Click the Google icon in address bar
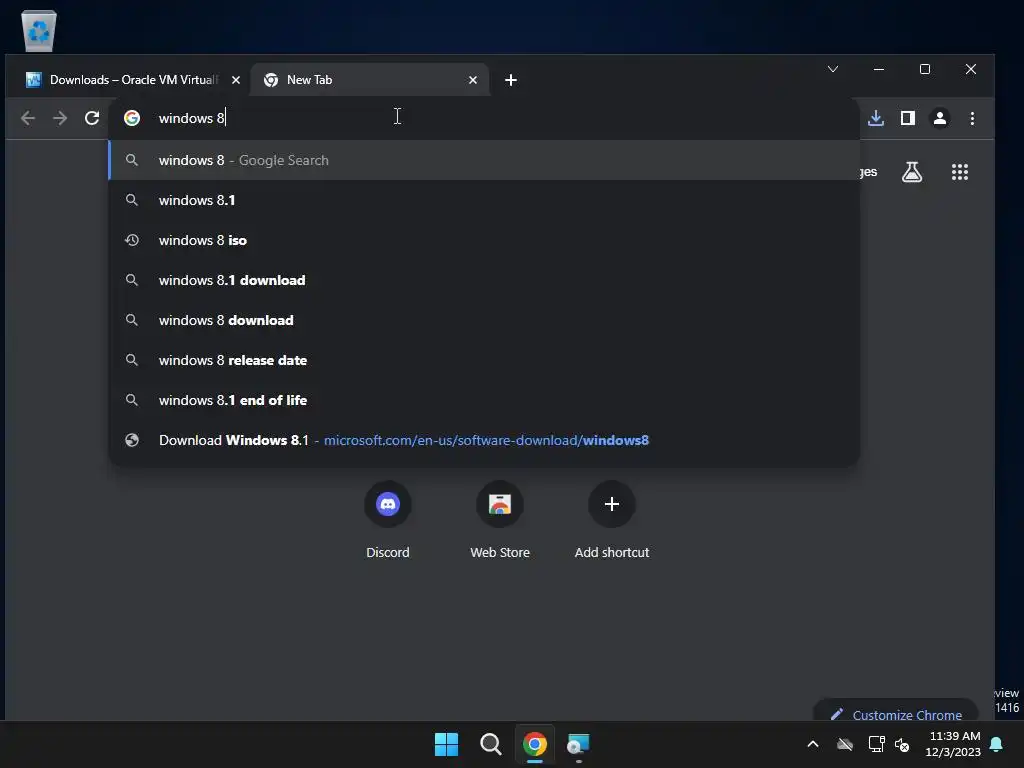The image size is (1024, 768). tap(132, 118)
